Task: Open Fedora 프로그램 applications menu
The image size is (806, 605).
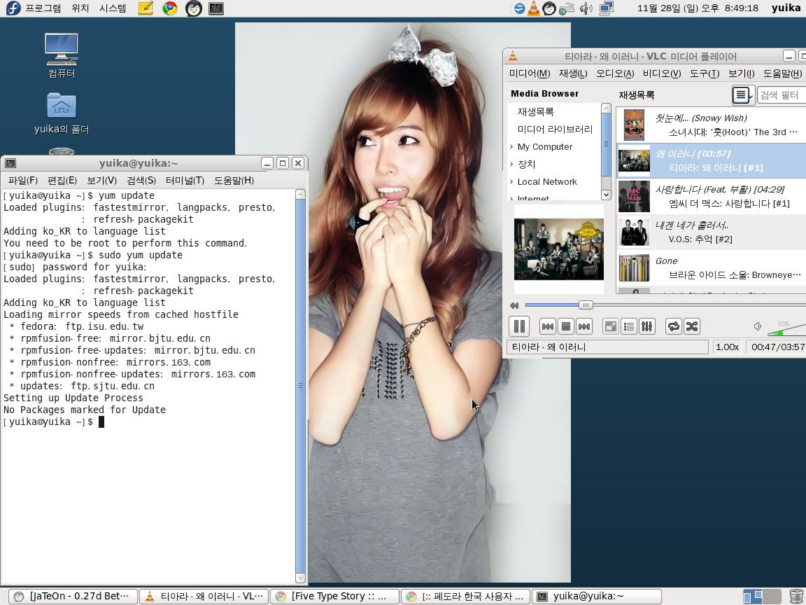Action: coord(34,8)
